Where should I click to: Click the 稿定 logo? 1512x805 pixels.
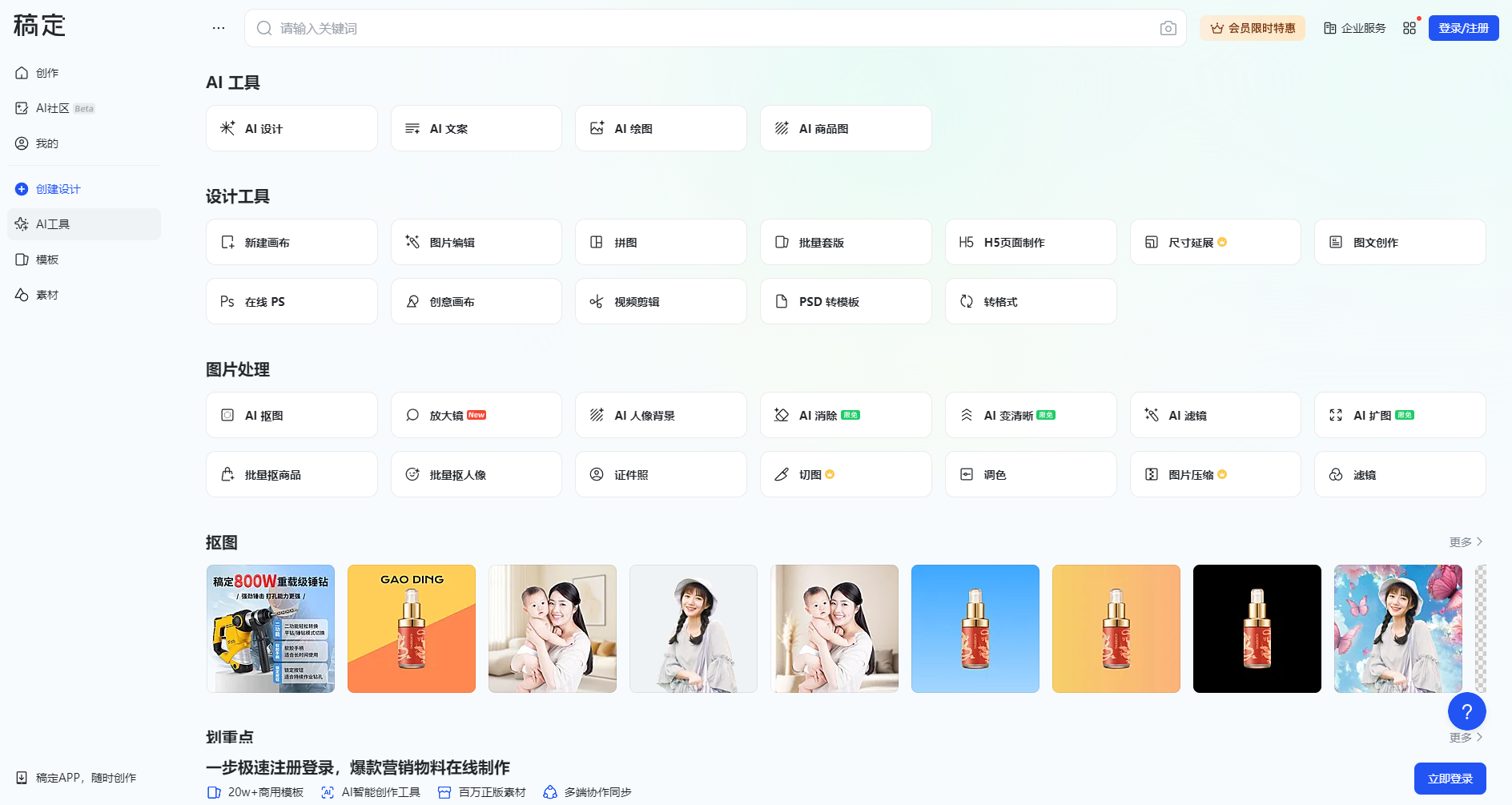pyautogui.click(x=39, y=26)
